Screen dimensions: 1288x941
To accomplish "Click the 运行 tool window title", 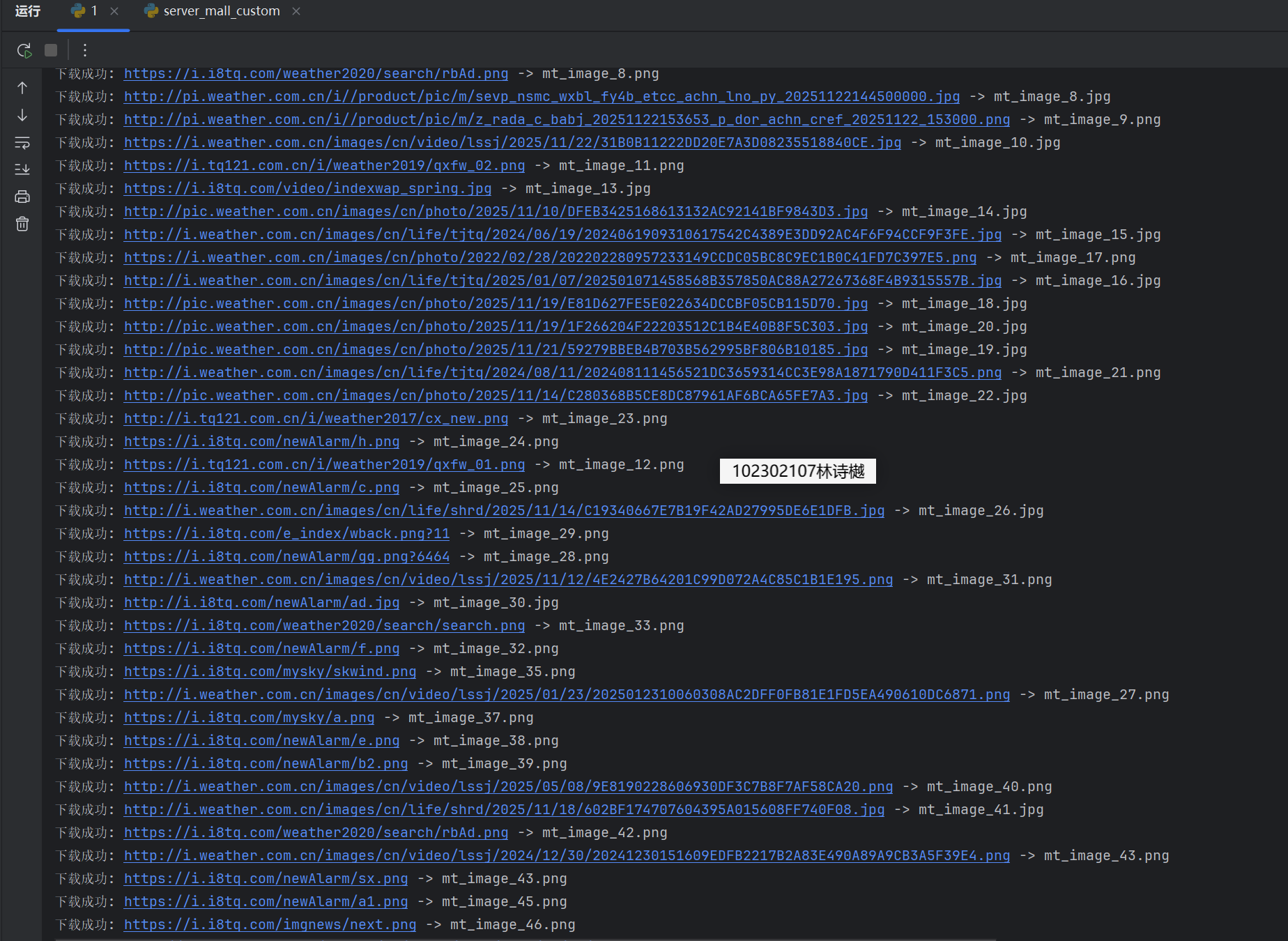I will 28,11.
